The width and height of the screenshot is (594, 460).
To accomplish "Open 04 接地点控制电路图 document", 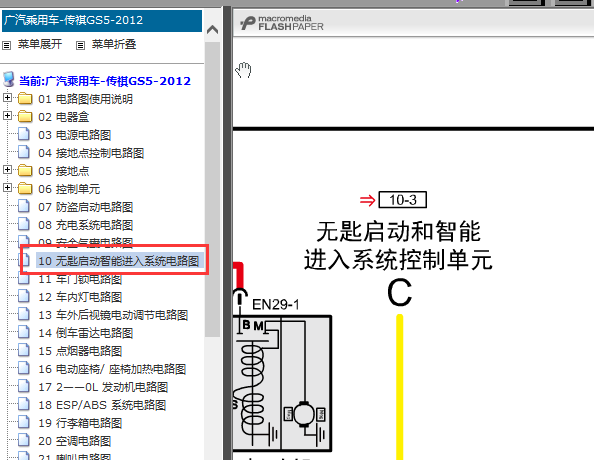I will click(91, 153).
